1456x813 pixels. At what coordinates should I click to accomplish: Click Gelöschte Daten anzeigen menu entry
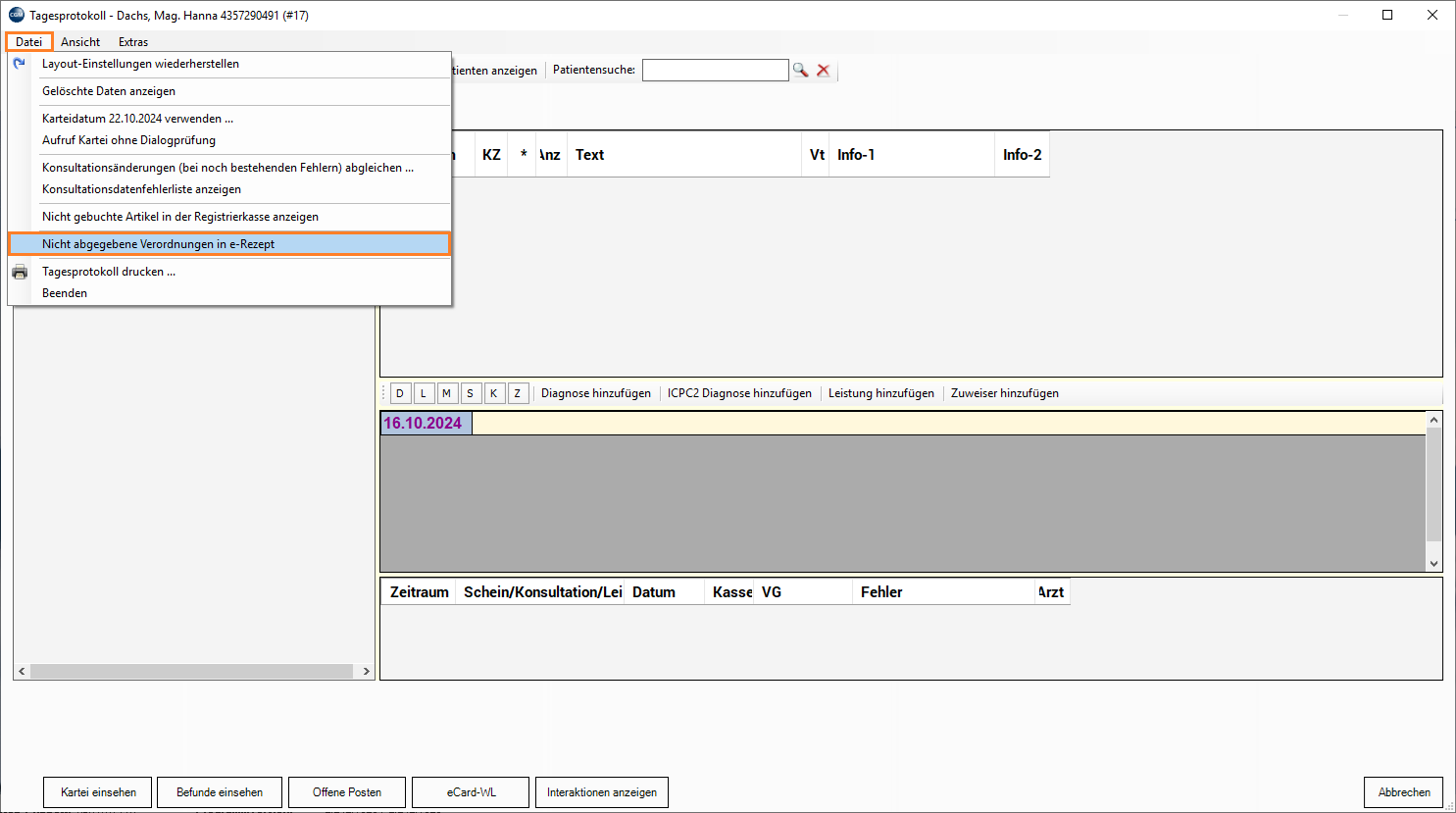(x=109, y=91)
